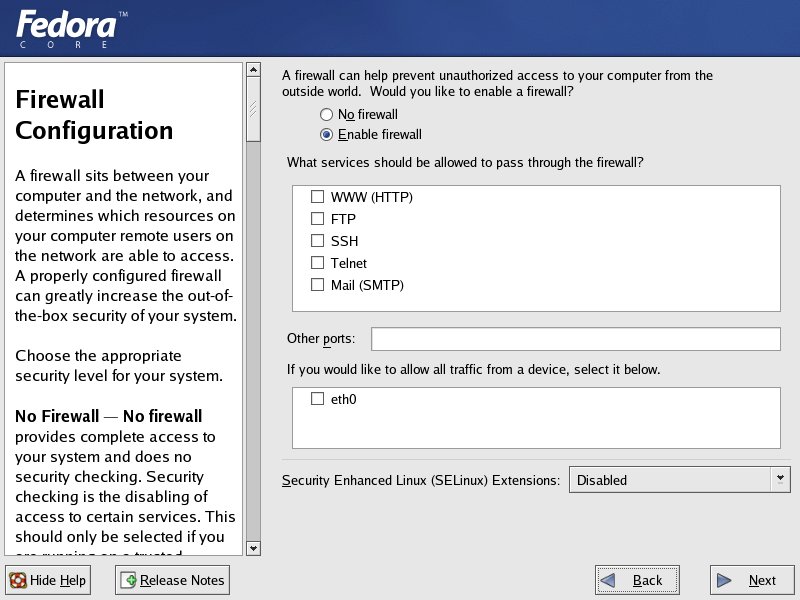Click the 'allow all traffic from a device' text
800x600 pixels.
[473, 369]
